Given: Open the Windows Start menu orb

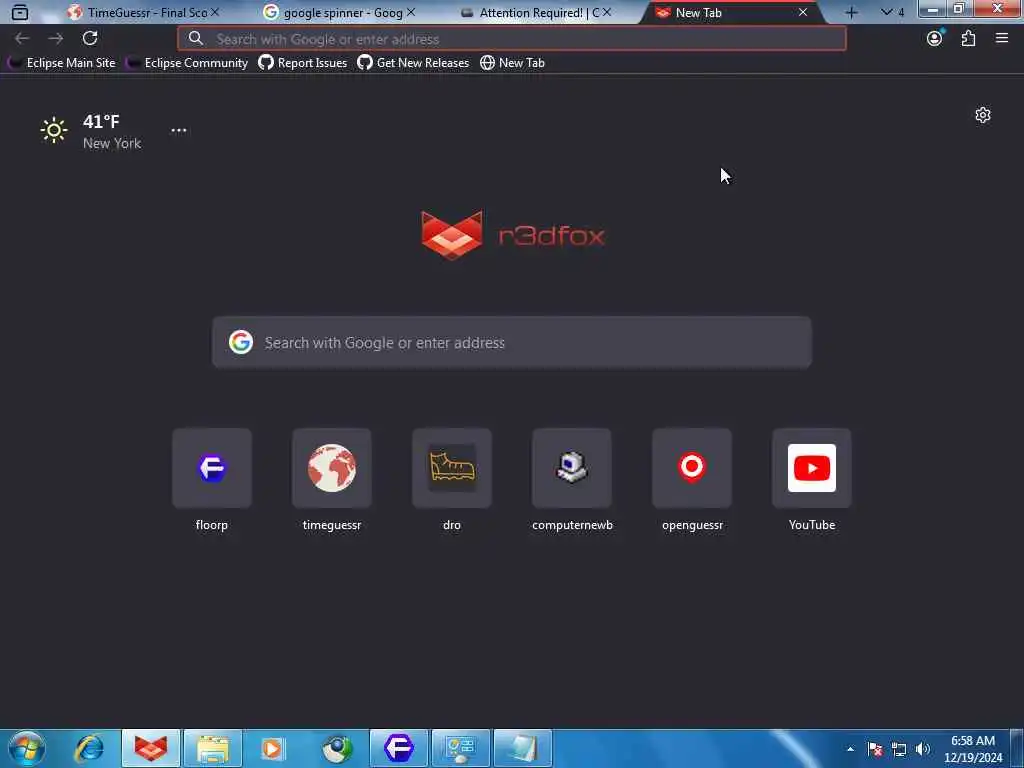Looking at the screenshot, I should tap(27, 748).
